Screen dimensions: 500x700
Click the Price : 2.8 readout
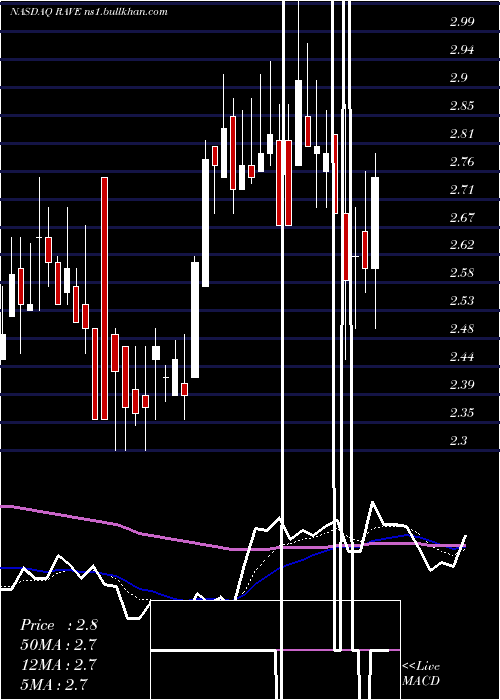(59, 625)
